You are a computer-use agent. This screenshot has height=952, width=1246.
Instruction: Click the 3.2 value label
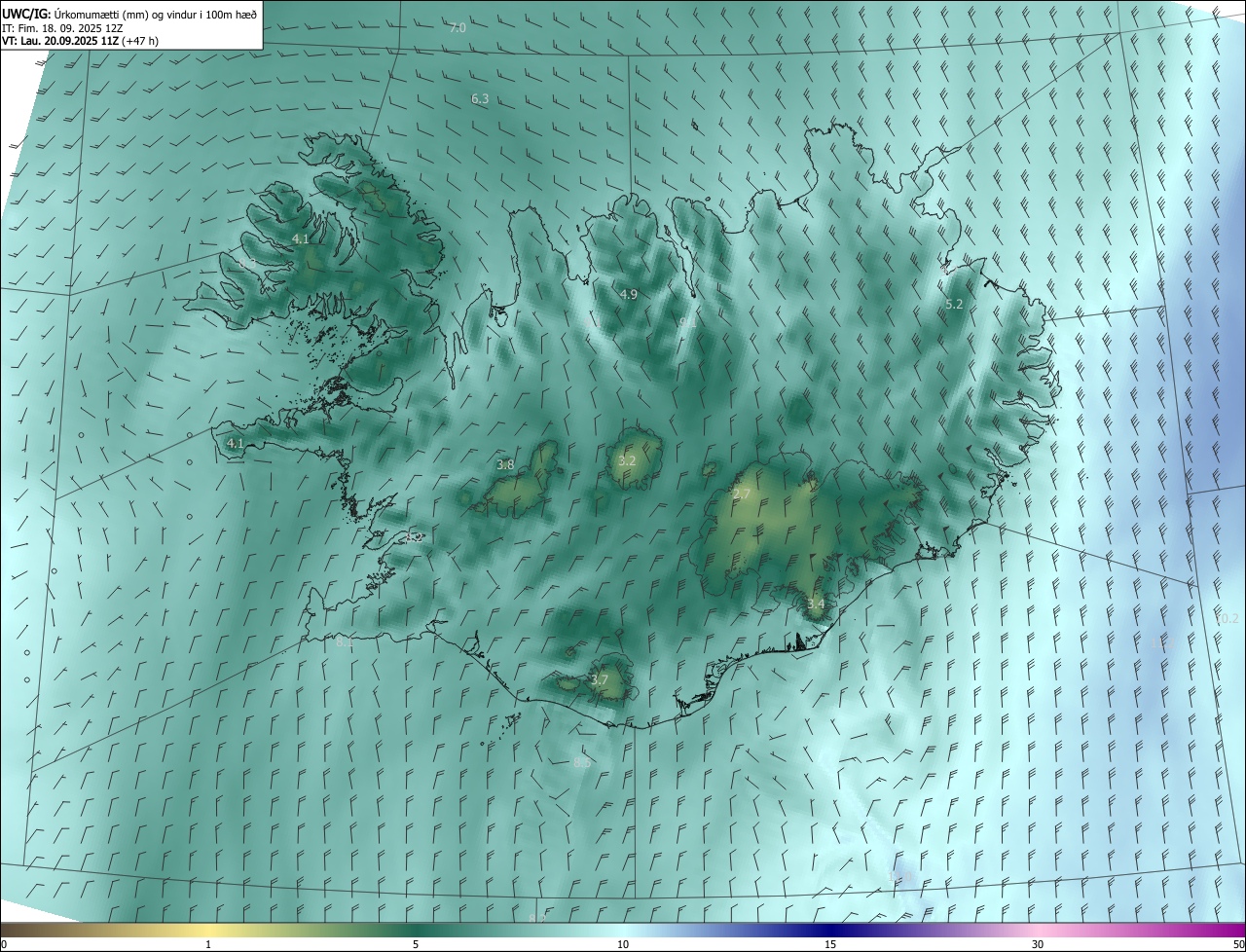pos(627,461)
